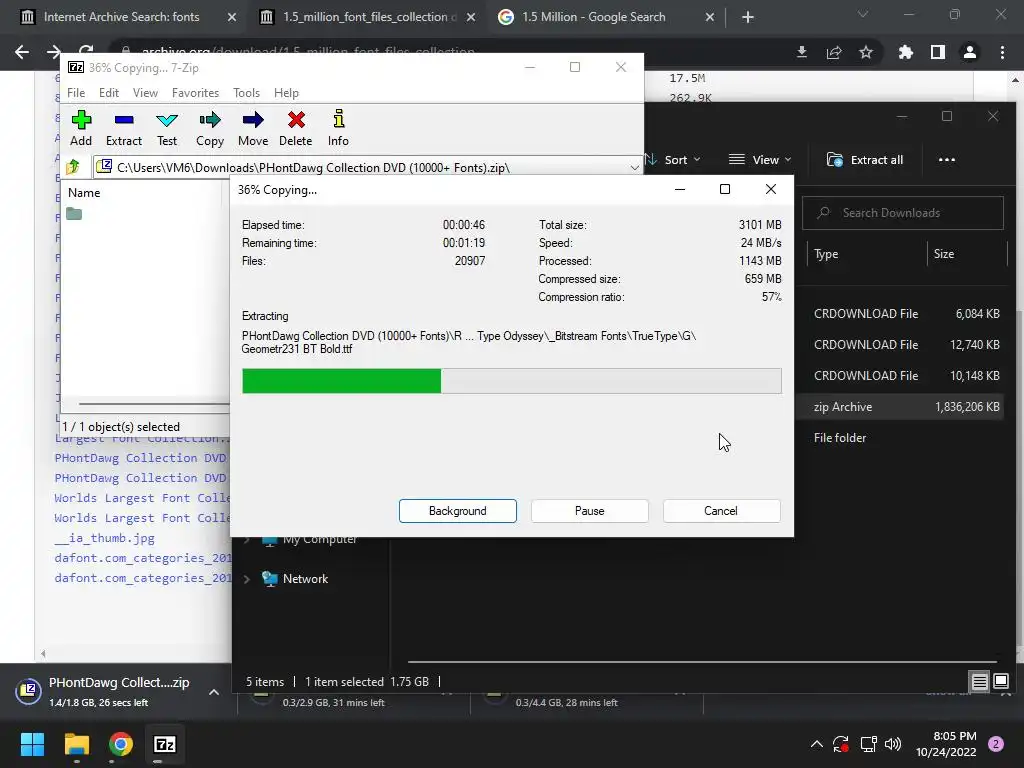Open the File menu in 7-Zip
1024x768 pixels.
click(x=76, y=93)
